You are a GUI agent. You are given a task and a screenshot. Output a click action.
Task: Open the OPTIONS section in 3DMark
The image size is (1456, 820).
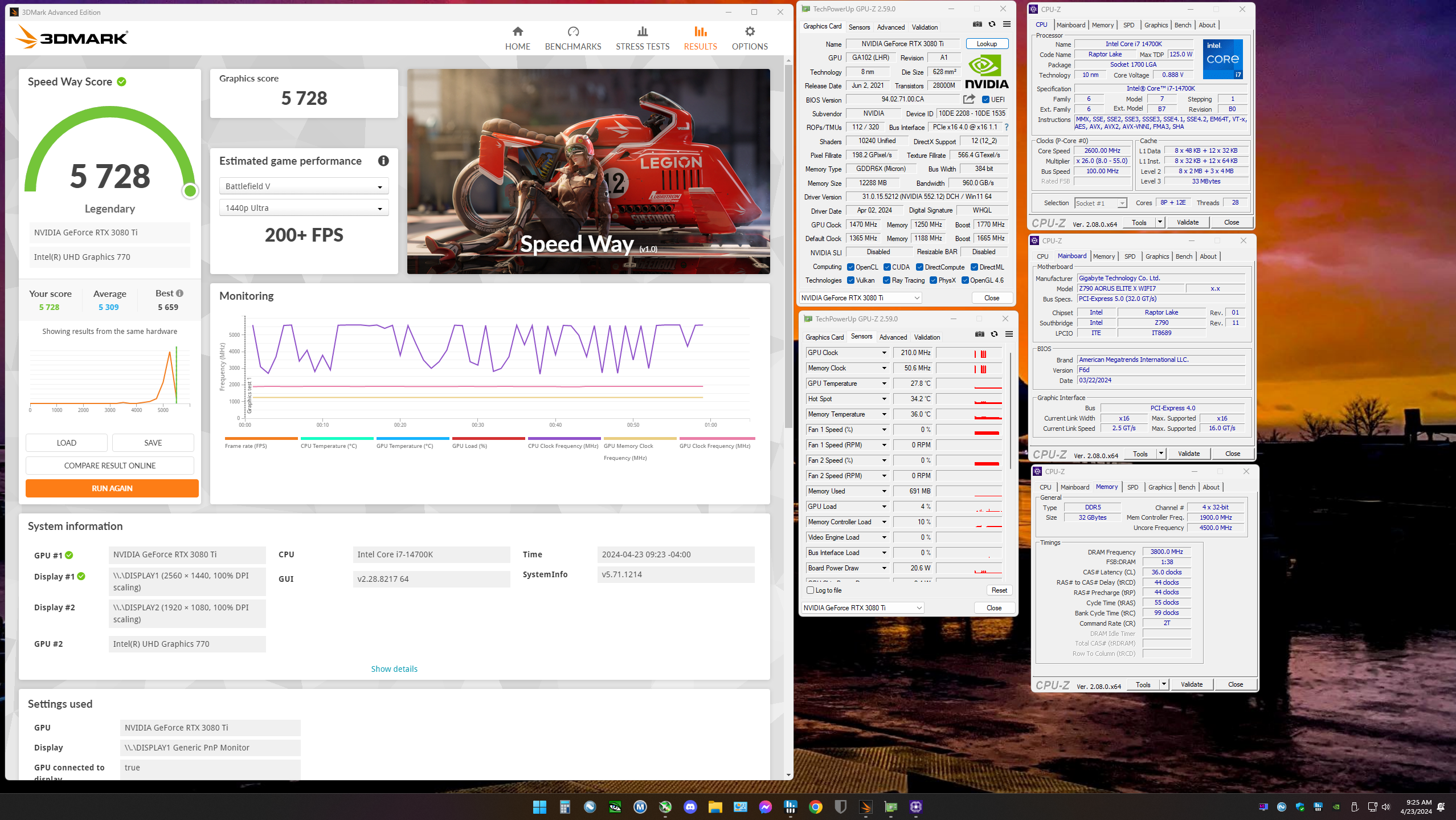(750, 38)
